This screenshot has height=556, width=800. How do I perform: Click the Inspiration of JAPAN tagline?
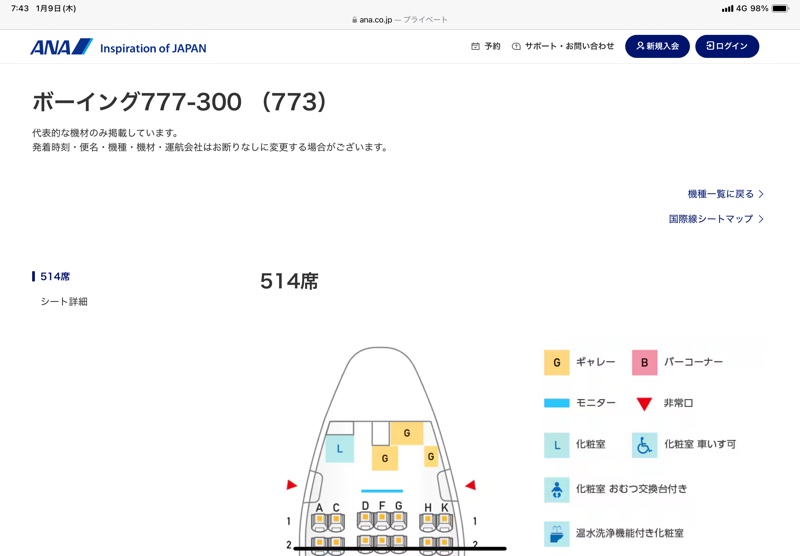(153, 48)
